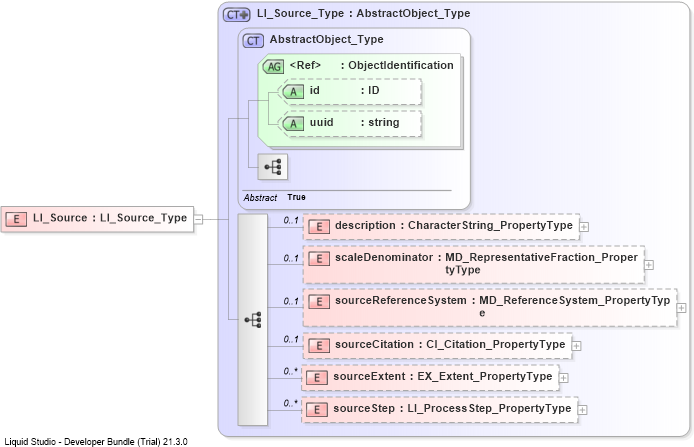Screen dimensions: 694x447
Task: Click the A icon of id attribute
Action: (293, 92)
